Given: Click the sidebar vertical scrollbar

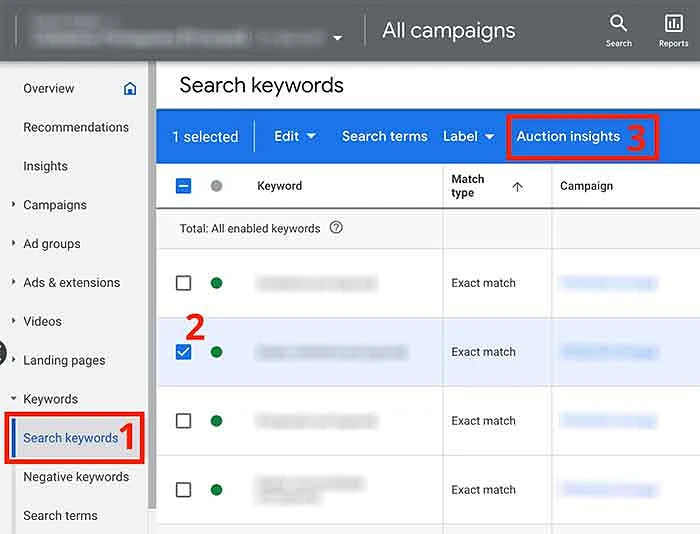Looking at the screenshot, I should point(152,286).
